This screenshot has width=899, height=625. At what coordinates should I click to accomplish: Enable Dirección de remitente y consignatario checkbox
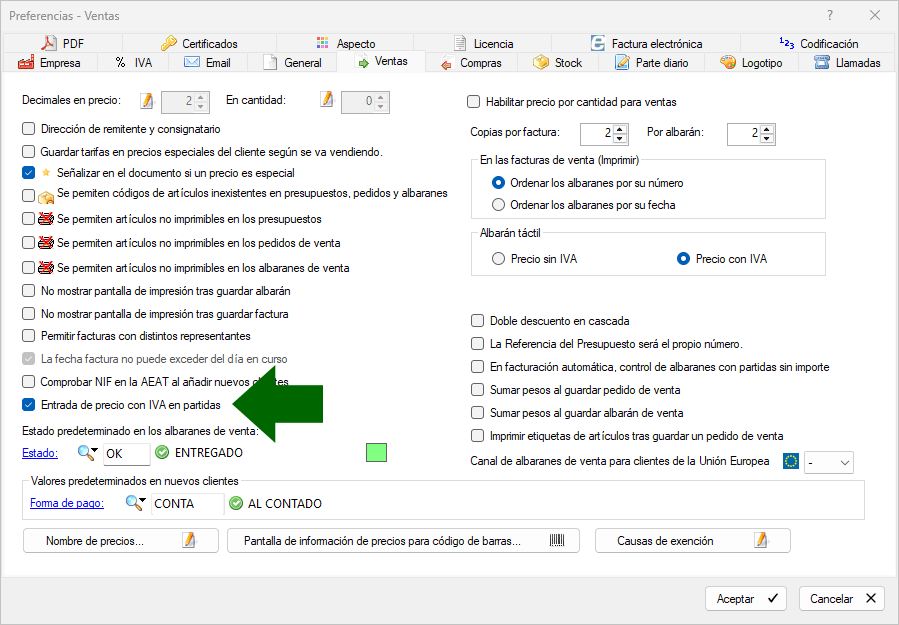[x=29, y=129]
